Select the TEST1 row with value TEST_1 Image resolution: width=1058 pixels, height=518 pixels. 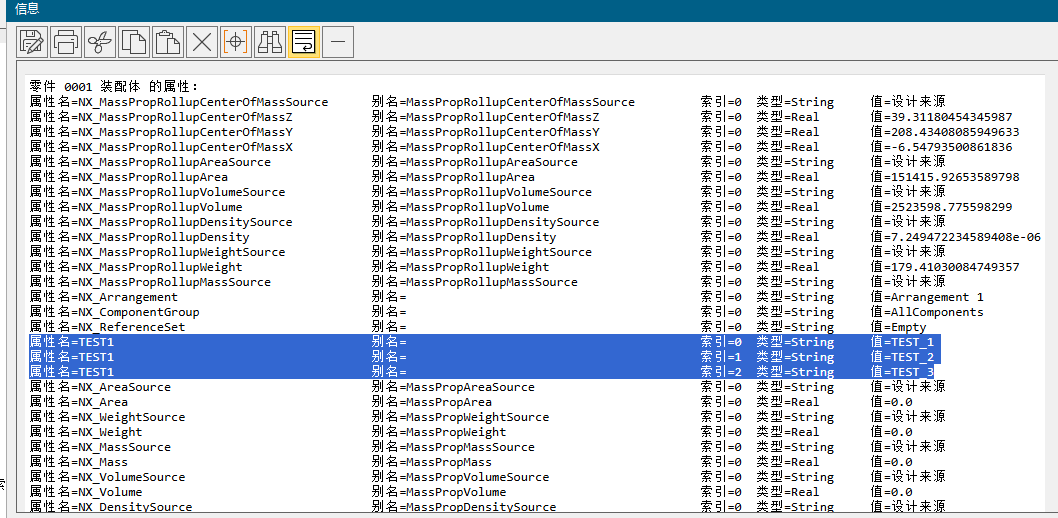coord(480,342)
